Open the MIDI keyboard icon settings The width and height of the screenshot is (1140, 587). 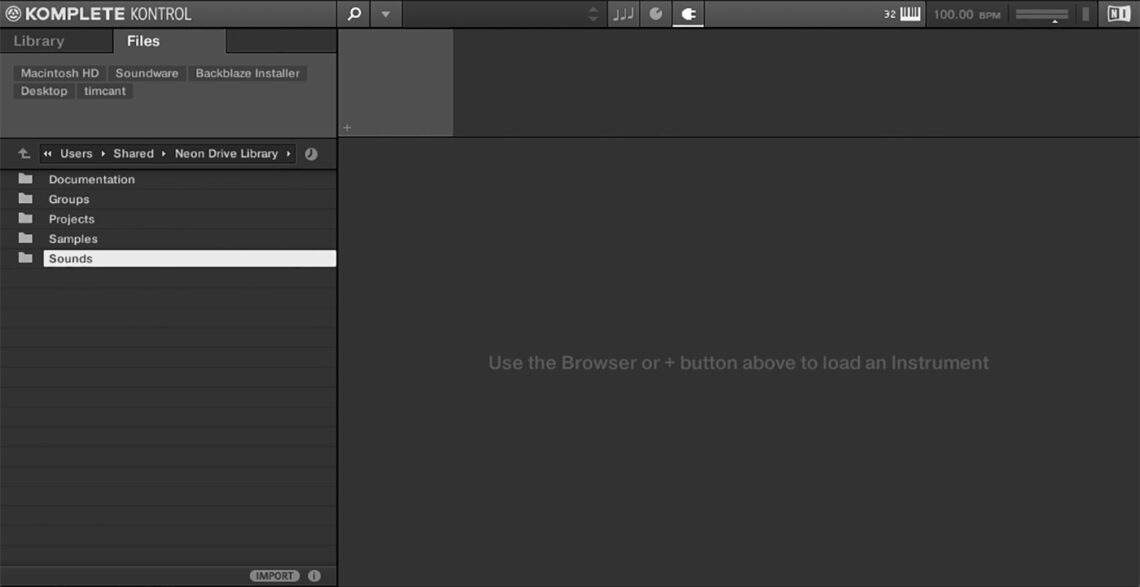(x=910, y=14)
